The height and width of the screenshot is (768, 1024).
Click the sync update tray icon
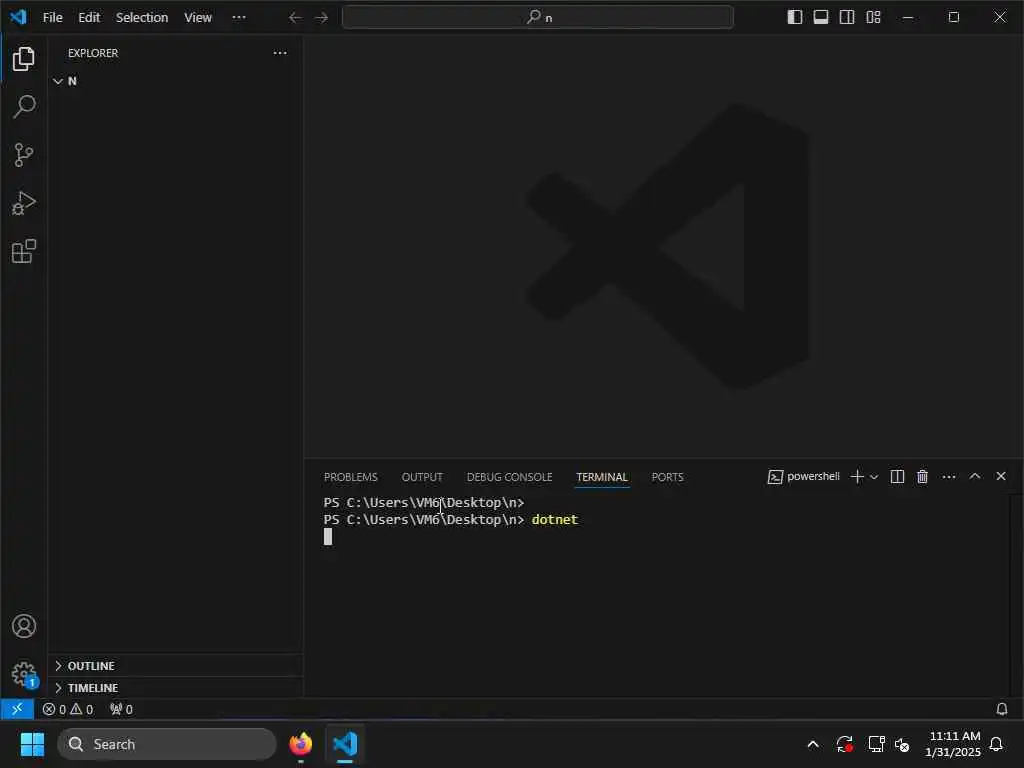pyautogui.click(x=844, y=744)
